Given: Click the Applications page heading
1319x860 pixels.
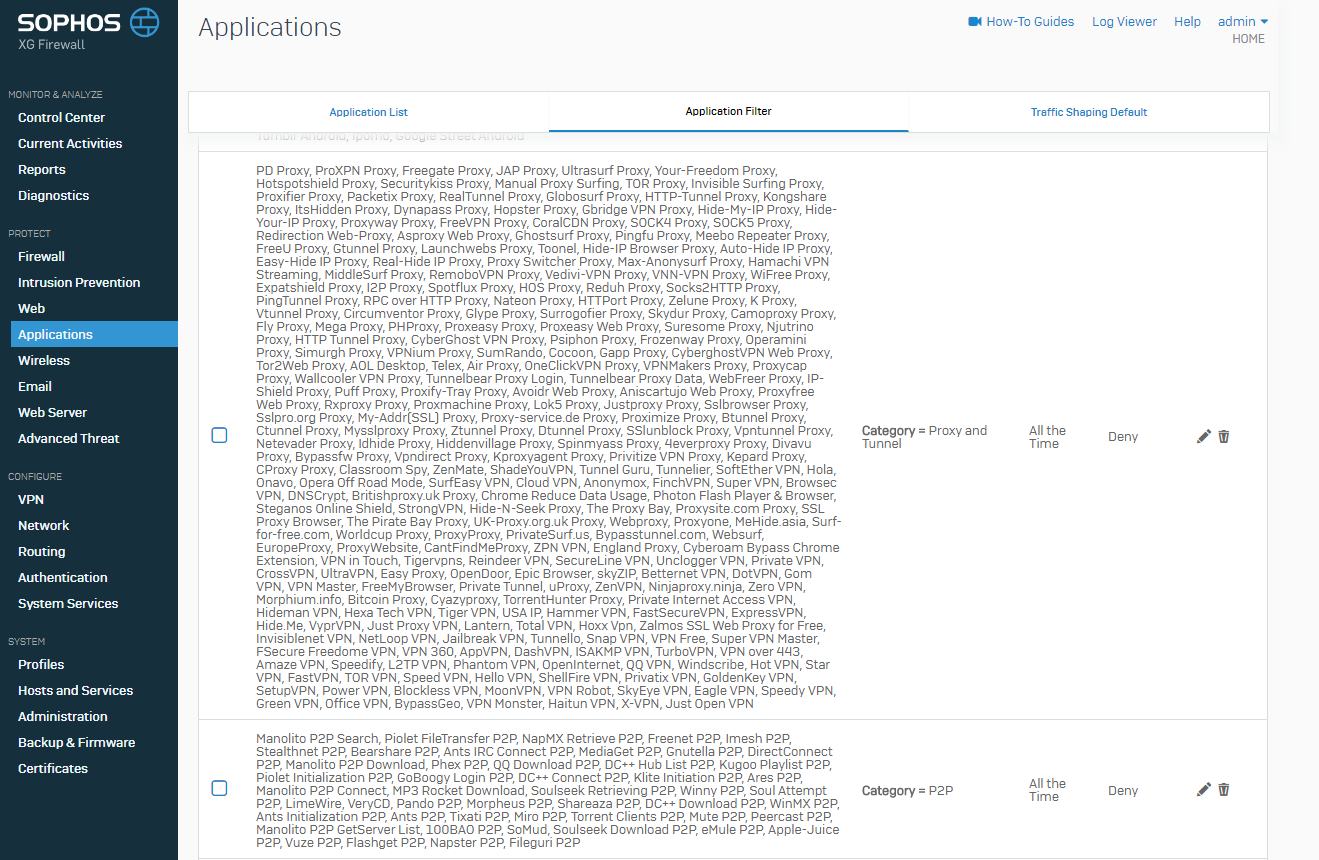Looking at the screenshot, I should click(x=270, y=28).
